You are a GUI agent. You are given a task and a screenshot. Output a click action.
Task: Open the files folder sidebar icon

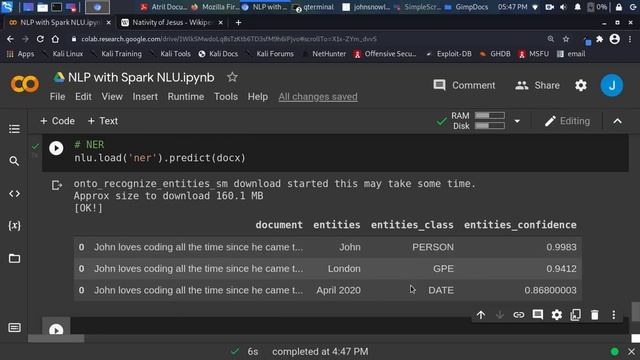14,258
